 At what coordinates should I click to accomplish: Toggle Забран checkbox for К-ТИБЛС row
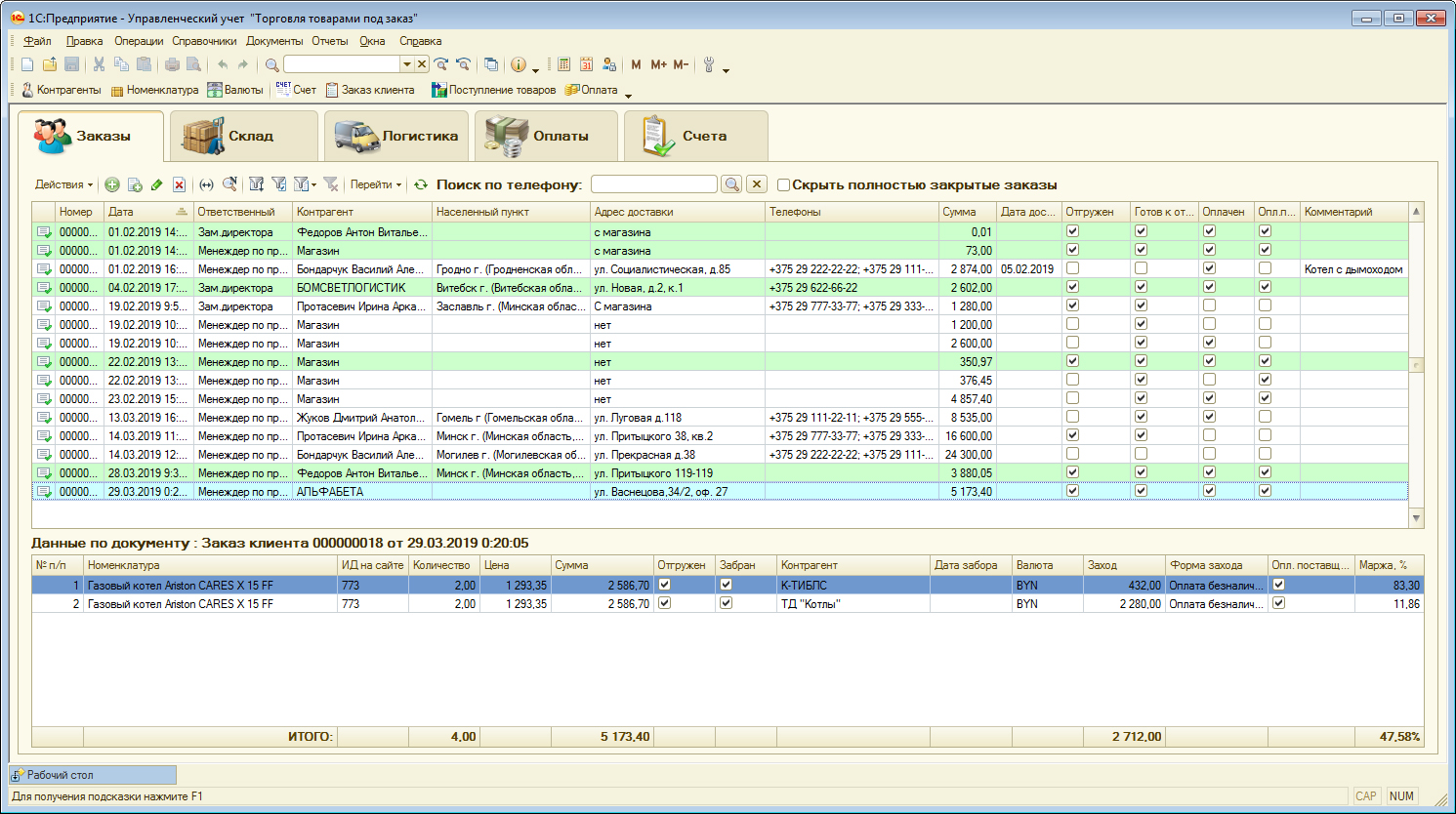(x=726, y=585)
